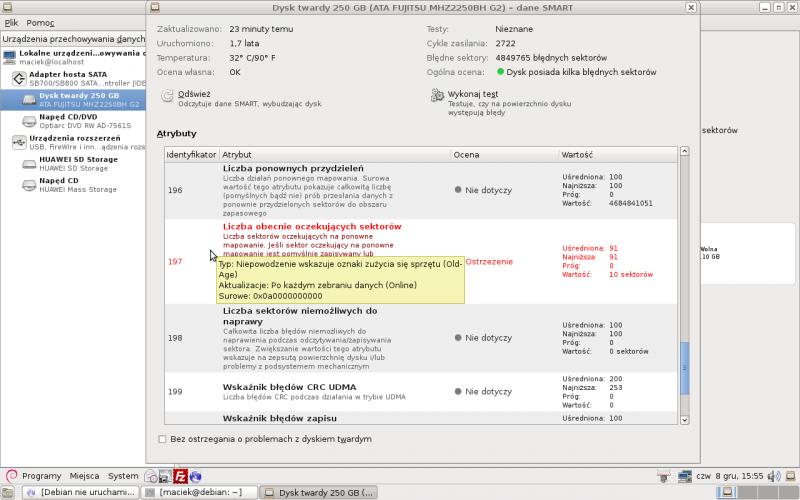Open the Pomoc menu

coord(41,22)
